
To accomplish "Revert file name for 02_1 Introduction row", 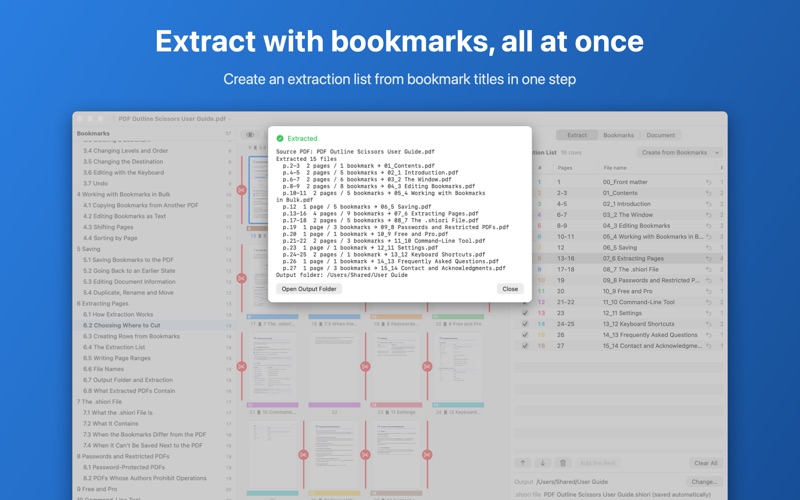I will [709, 204].
